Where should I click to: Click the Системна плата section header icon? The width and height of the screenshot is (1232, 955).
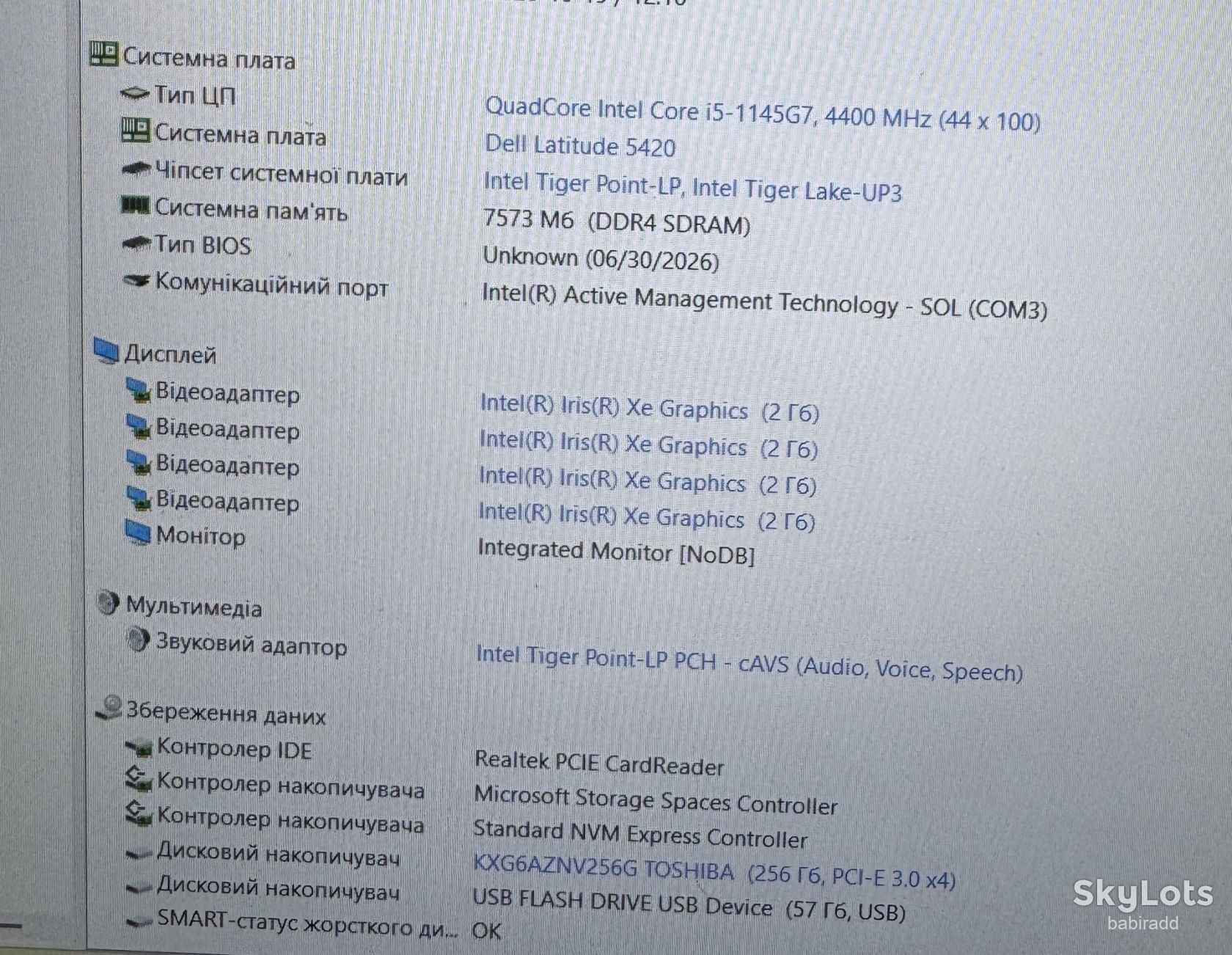pos(103,54)
